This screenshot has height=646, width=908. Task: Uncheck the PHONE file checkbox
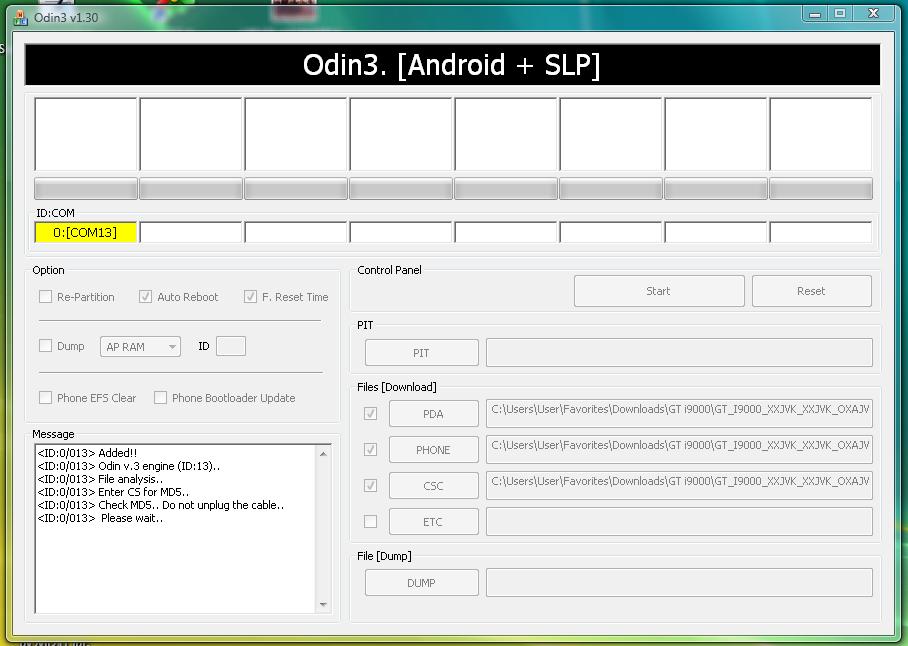click(x=370, y=449)
